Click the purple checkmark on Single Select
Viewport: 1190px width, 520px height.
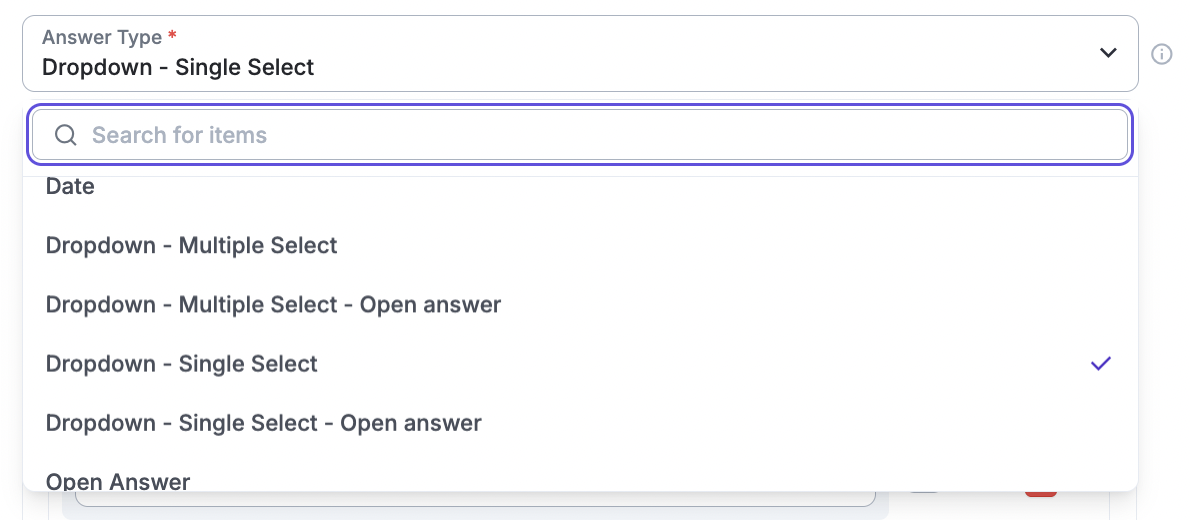1100,364
